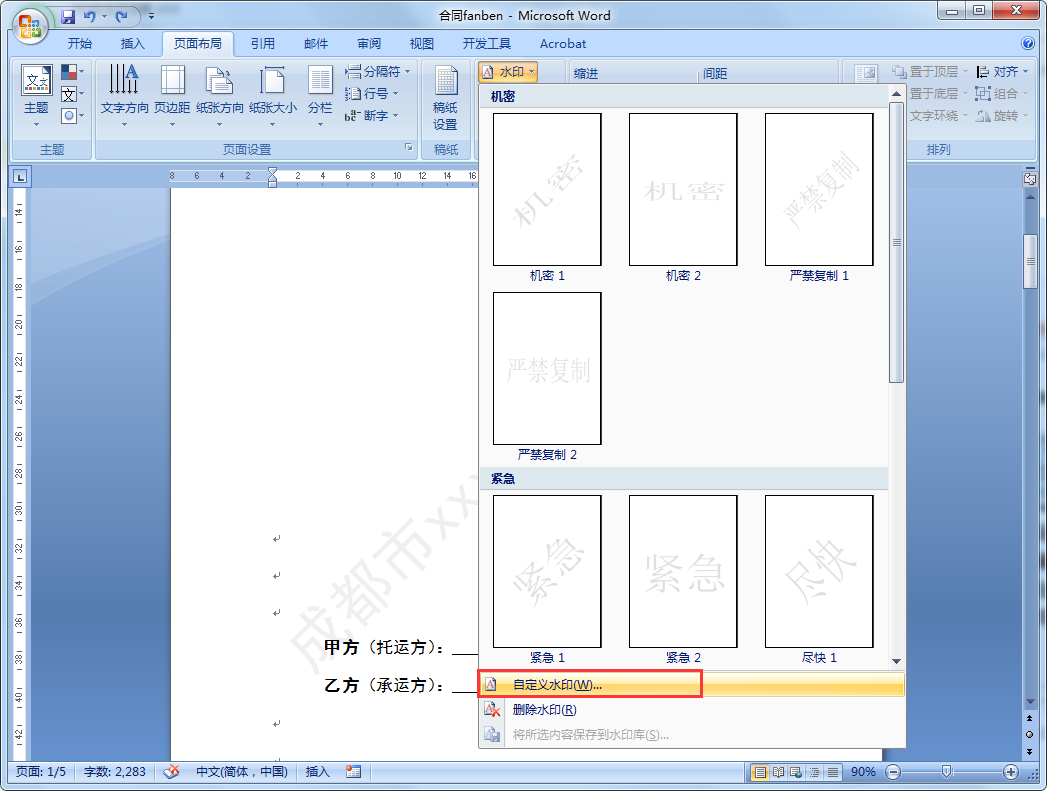This screenshot has width=1047, height=791.
Task: Click the Help question mark icon
Action: pyautogui.click(x=1028, y=43)
